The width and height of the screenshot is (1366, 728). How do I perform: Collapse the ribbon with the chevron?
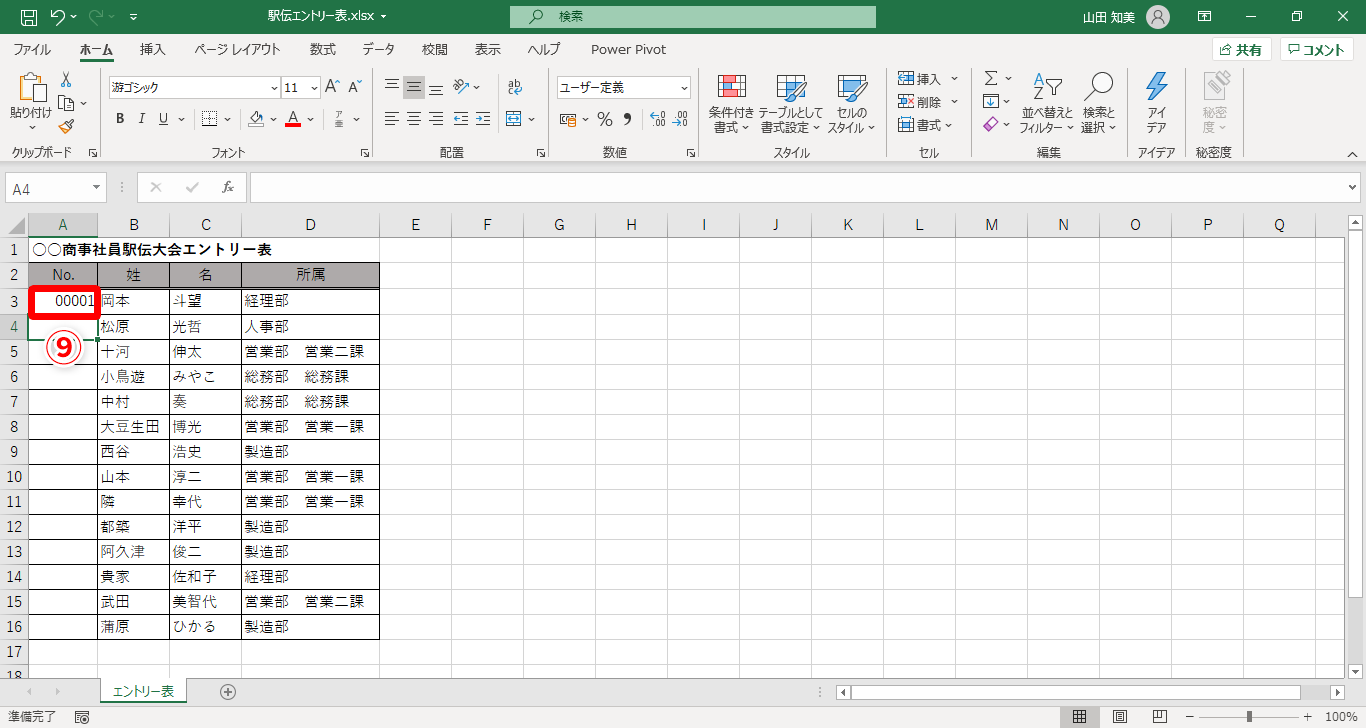pos(1352,153)
